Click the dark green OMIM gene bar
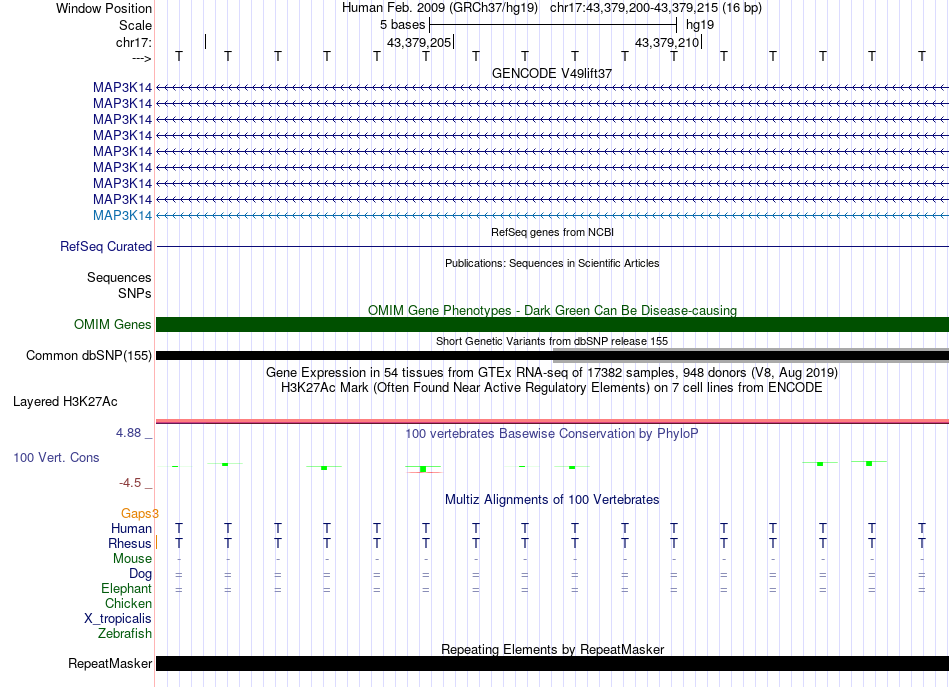950x687 pixels. 552,325
